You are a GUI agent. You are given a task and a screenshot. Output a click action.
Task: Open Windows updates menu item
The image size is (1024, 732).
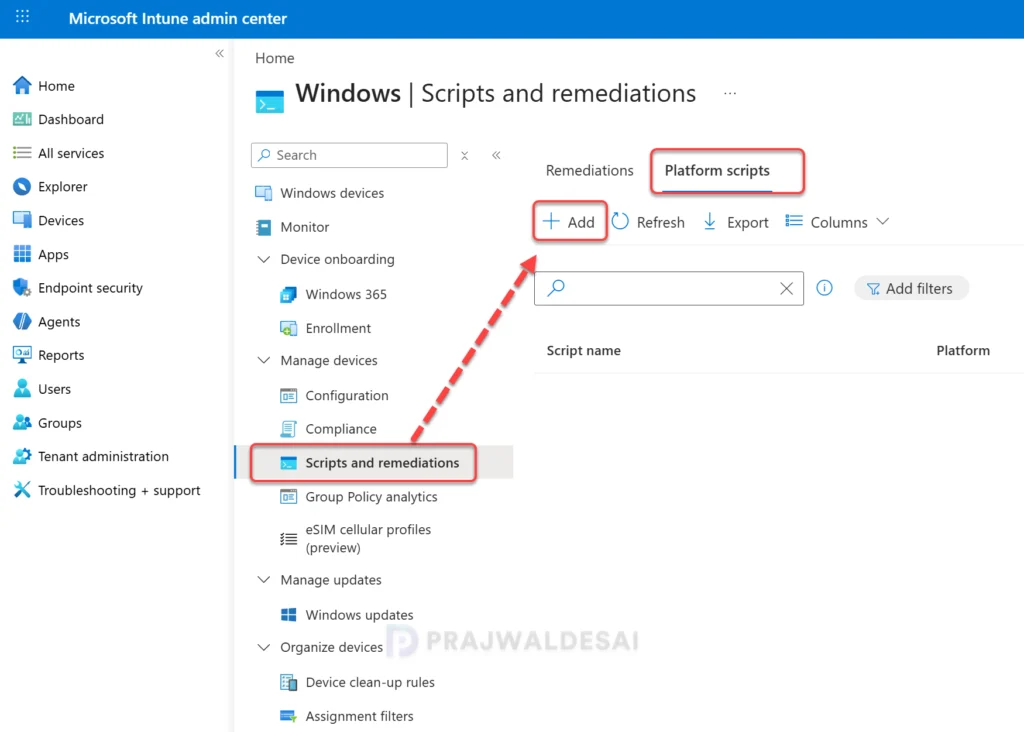tap(359, 615)
